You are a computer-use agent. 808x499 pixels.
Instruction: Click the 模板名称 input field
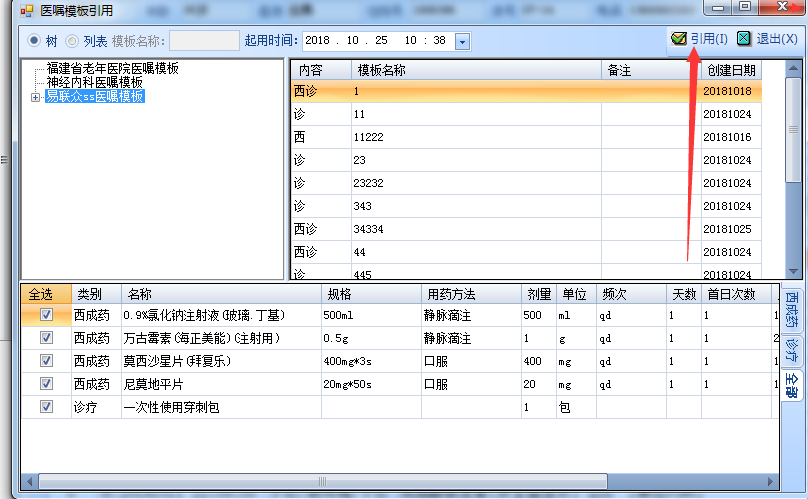click(x=205, y=41)
